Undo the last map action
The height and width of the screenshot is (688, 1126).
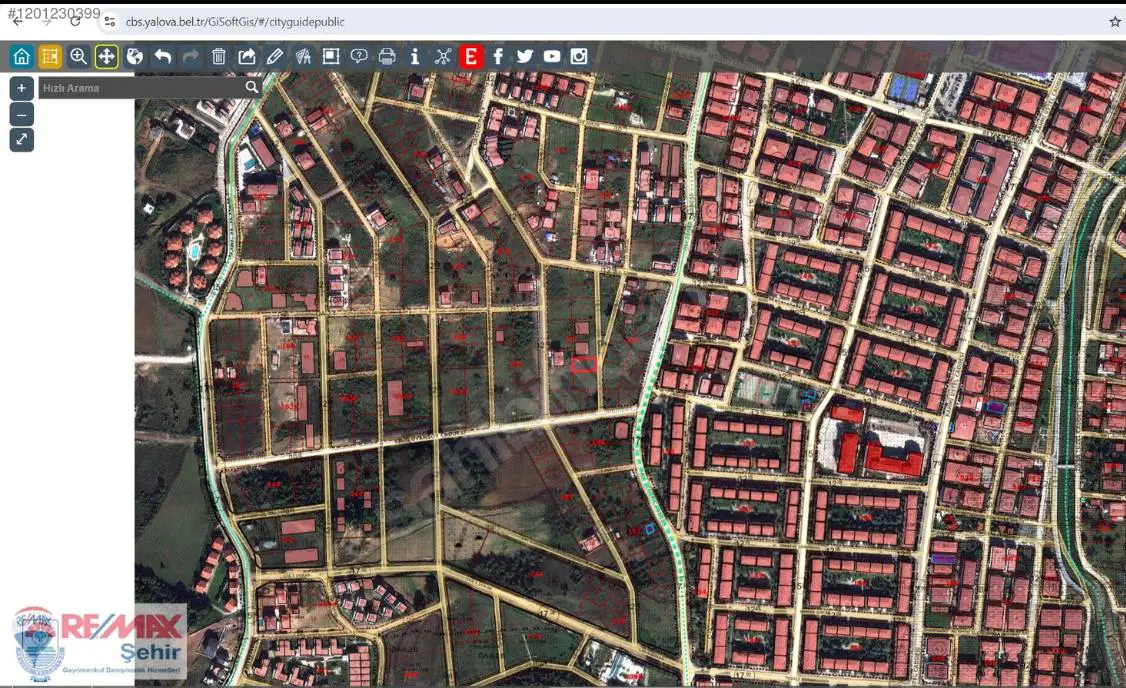point(162,56)
